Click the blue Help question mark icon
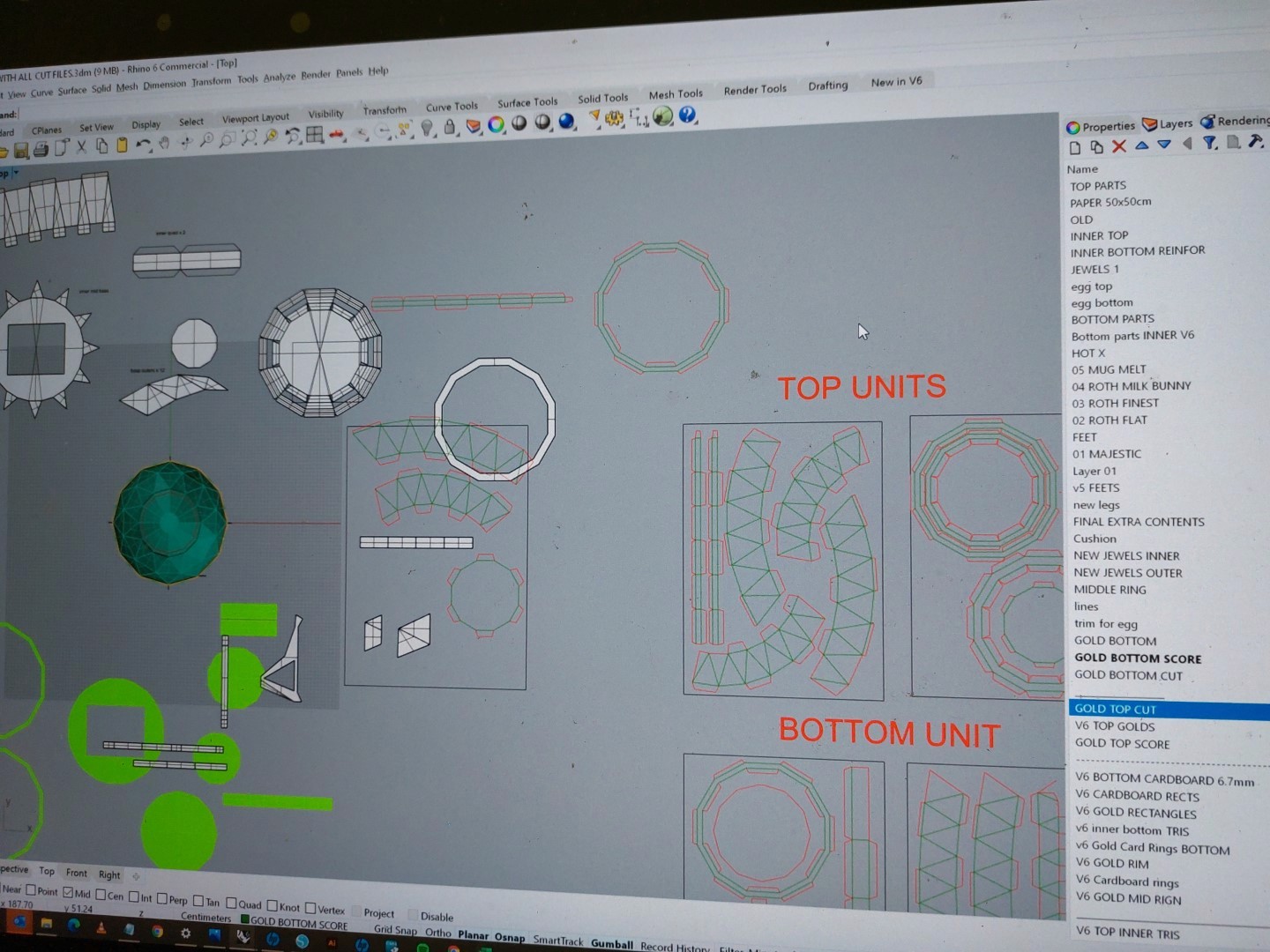 (688, 115)
